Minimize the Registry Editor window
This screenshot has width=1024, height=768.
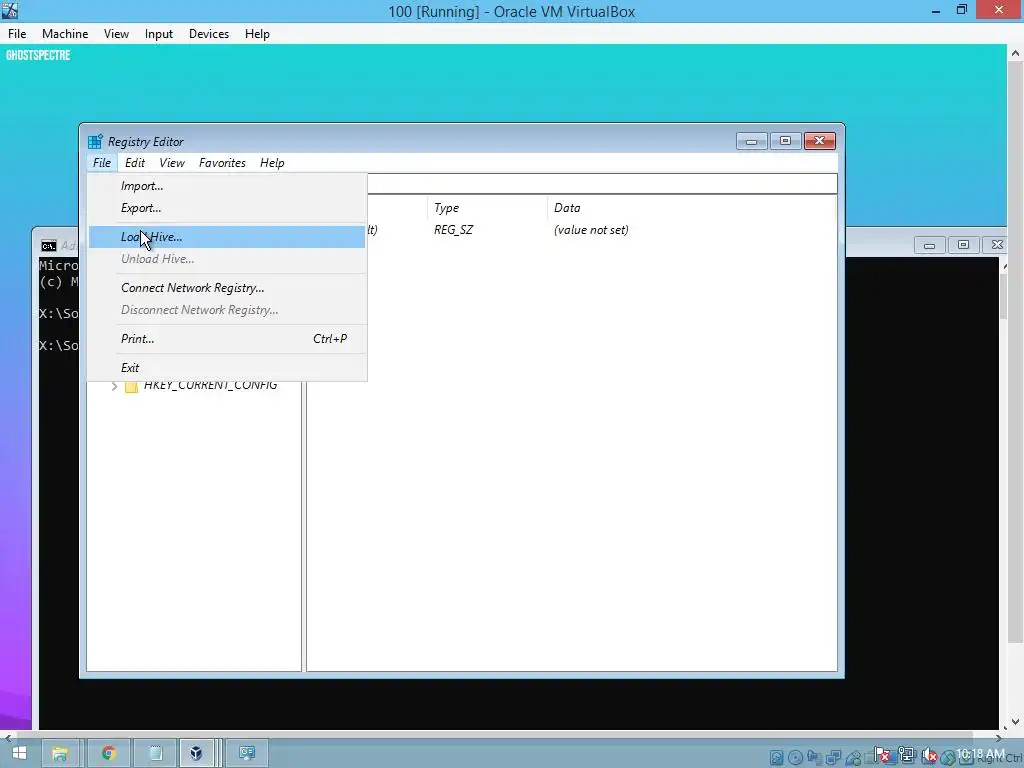tap(752, 141)
